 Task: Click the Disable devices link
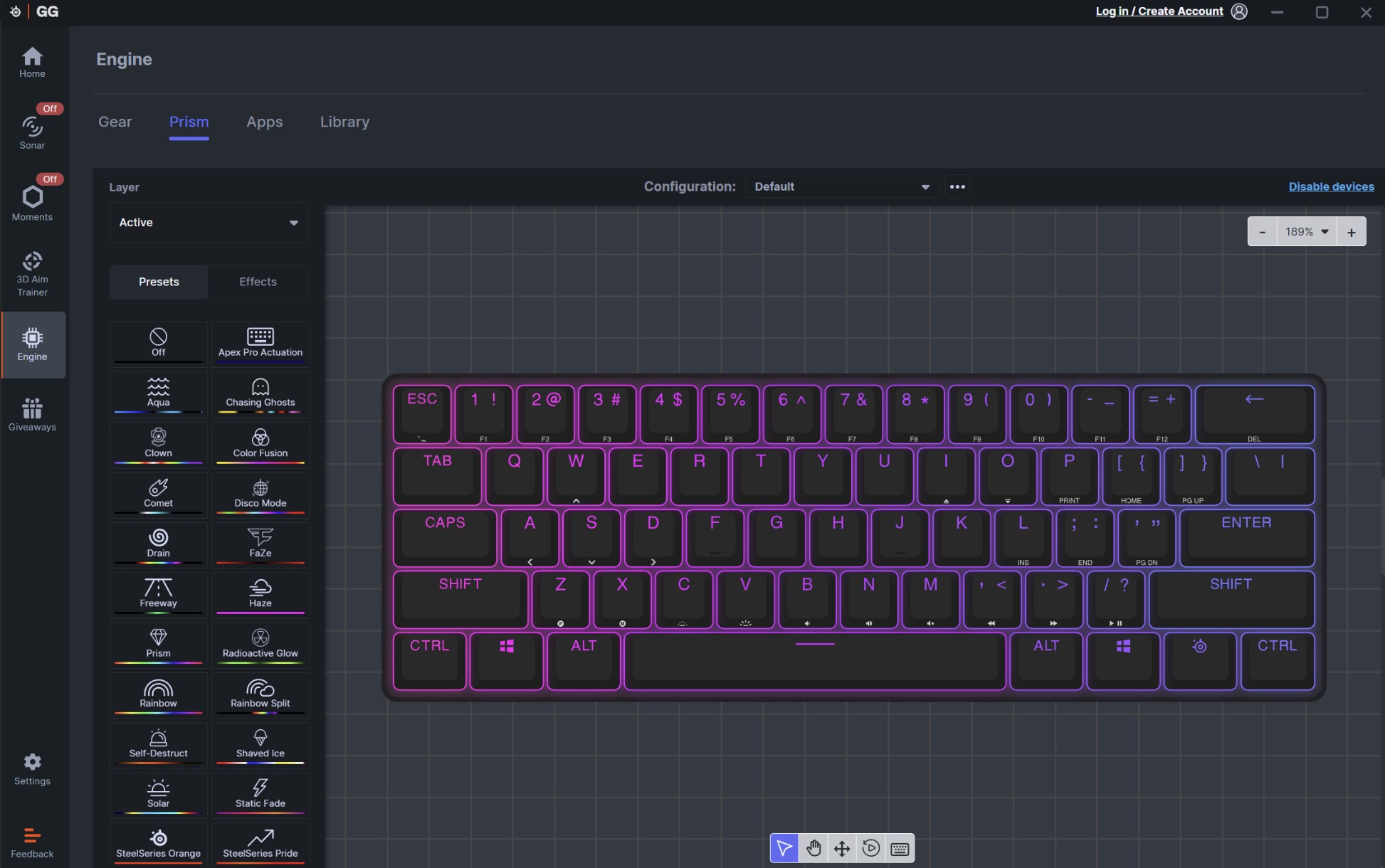coord(1331,186)
